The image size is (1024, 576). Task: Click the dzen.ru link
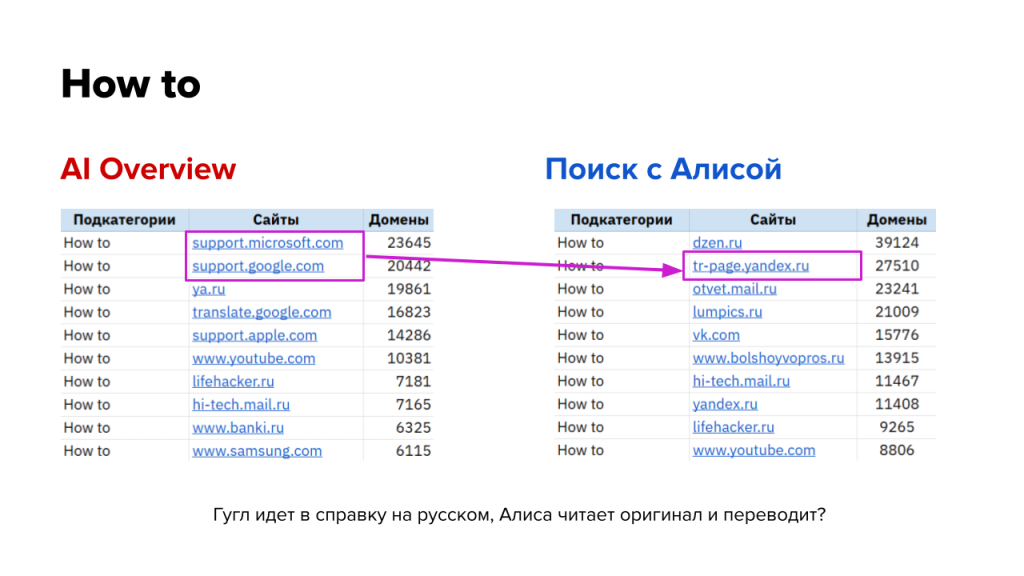pos(717,243)
